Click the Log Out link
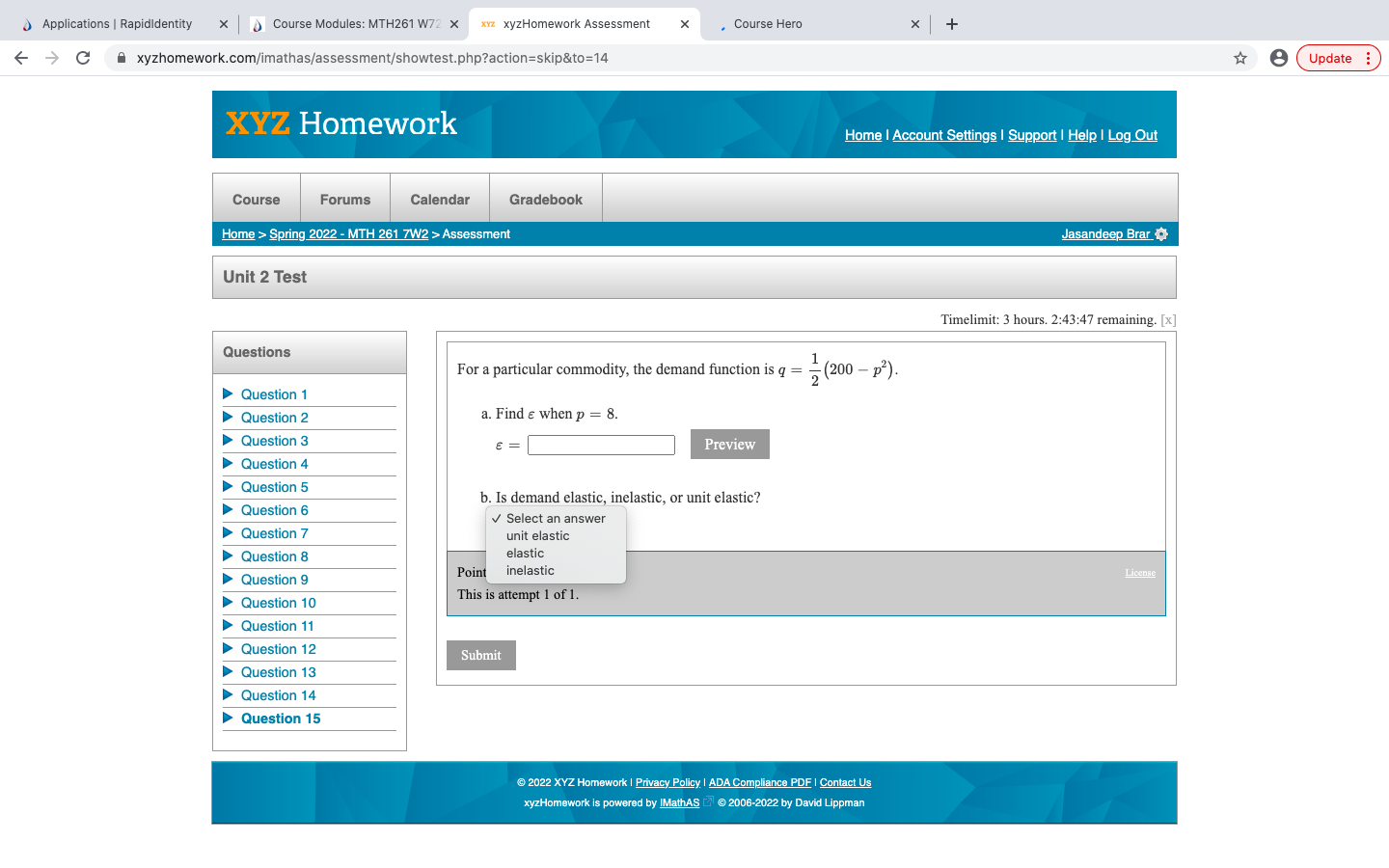Screen dimensions: 1389x868 click(1131, 135)
